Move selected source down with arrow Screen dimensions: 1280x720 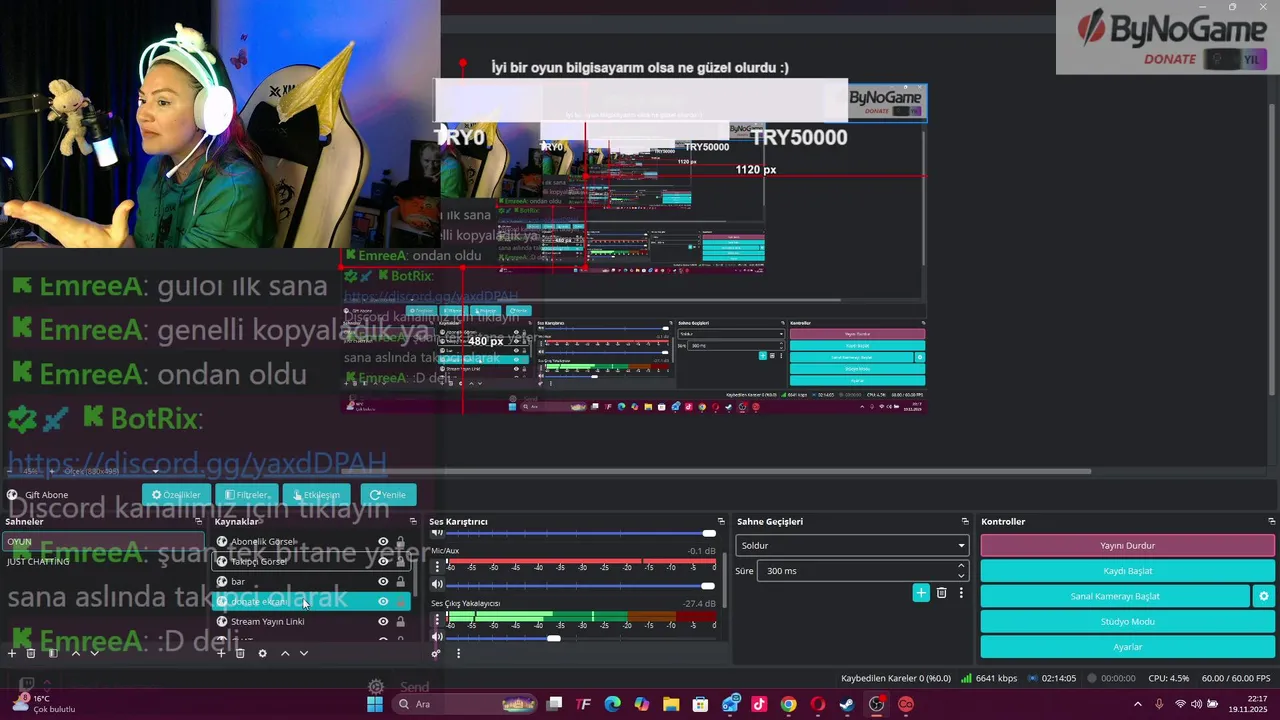coord(304,653)
